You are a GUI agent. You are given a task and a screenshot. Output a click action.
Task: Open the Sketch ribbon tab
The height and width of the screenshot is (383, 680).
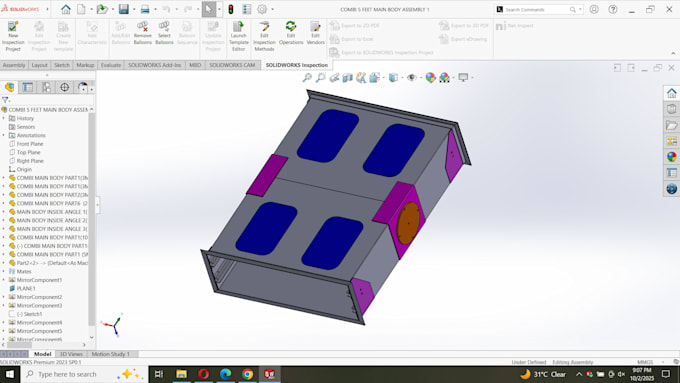[62, 65]
